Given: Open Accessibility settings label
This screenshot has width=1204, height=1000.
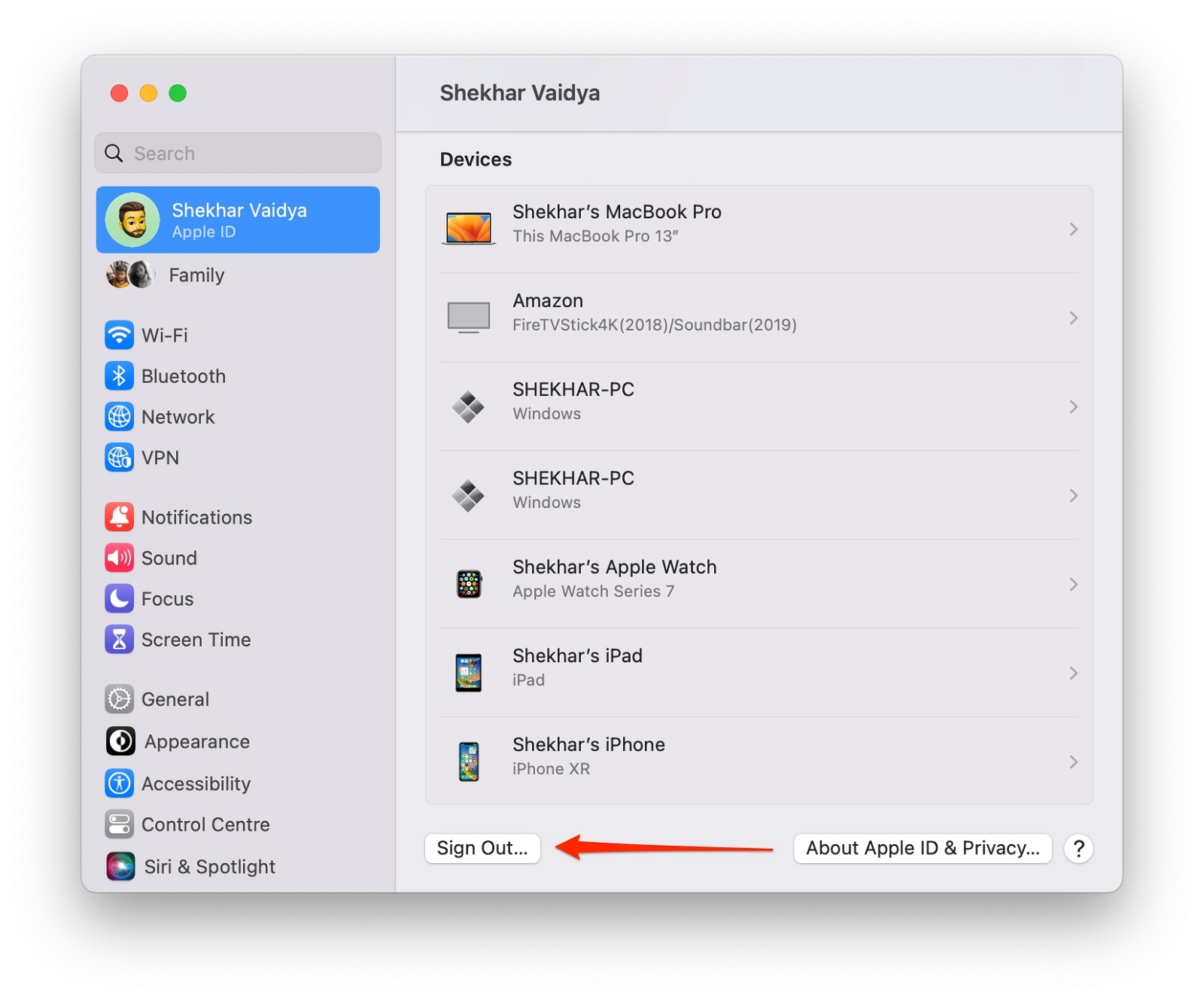Looking at the screenshot, I should [x=196, y=783].
